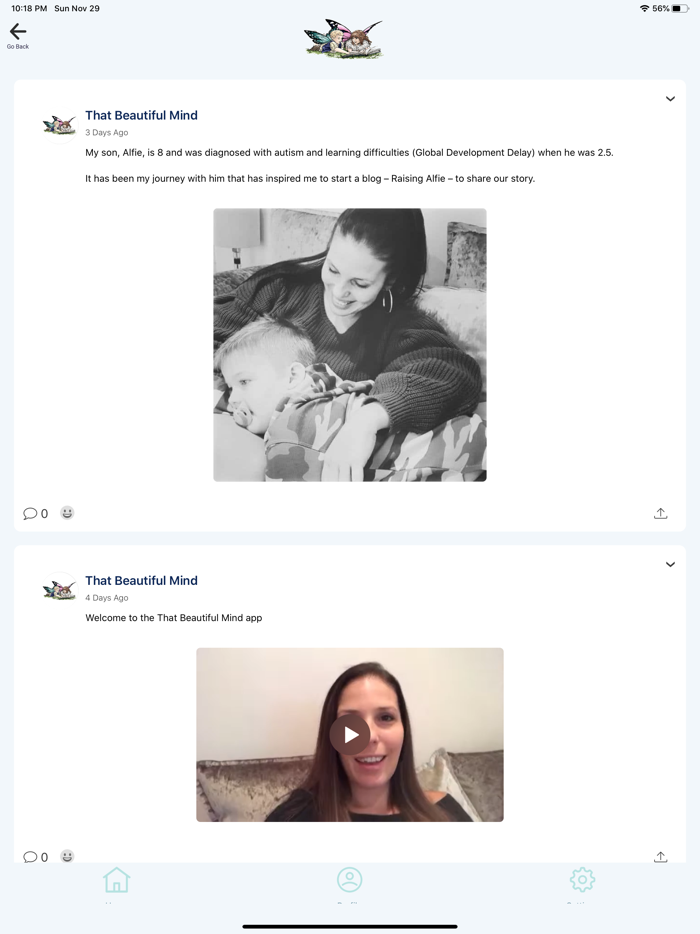Tap the avatar on the Welcome post
This screenshot has height=934, width=700.
60,590
